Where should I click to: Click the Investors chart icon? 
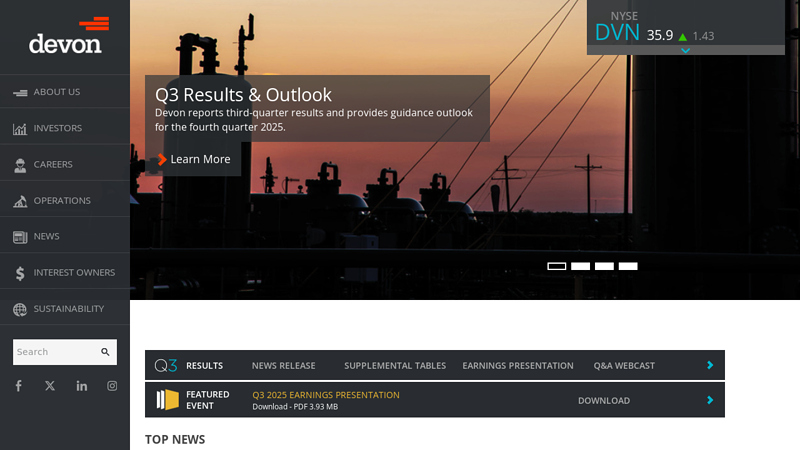coord(20,129)
